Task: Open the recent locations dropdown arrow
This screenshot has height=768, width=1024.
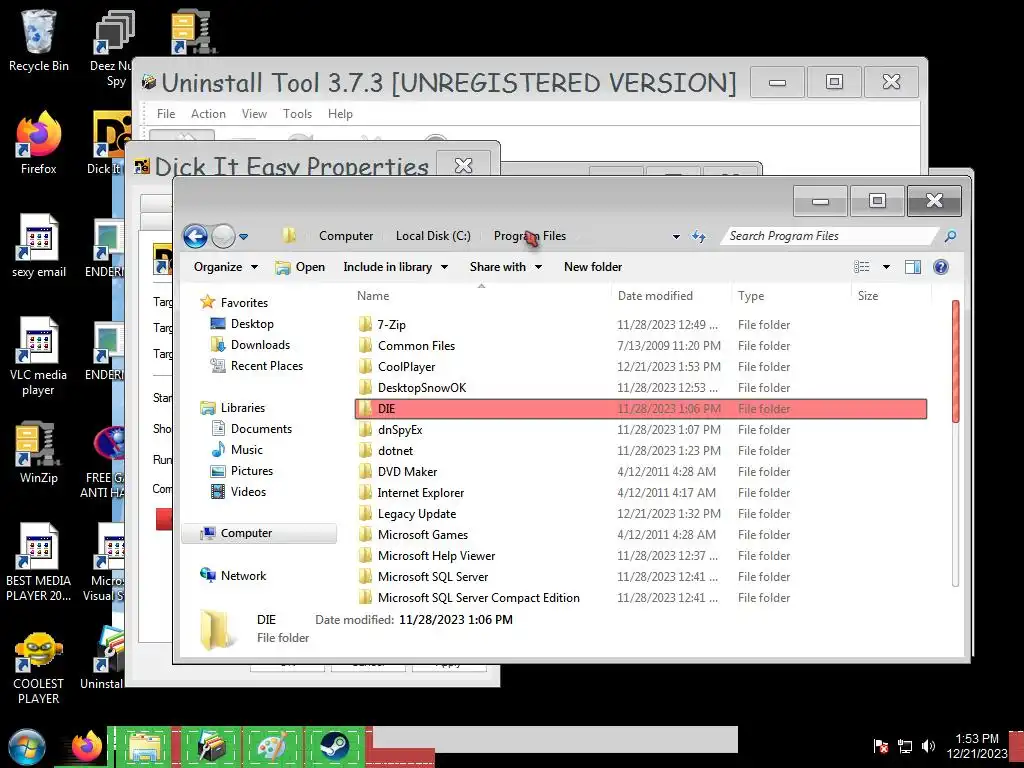Action: click(244, 236)
